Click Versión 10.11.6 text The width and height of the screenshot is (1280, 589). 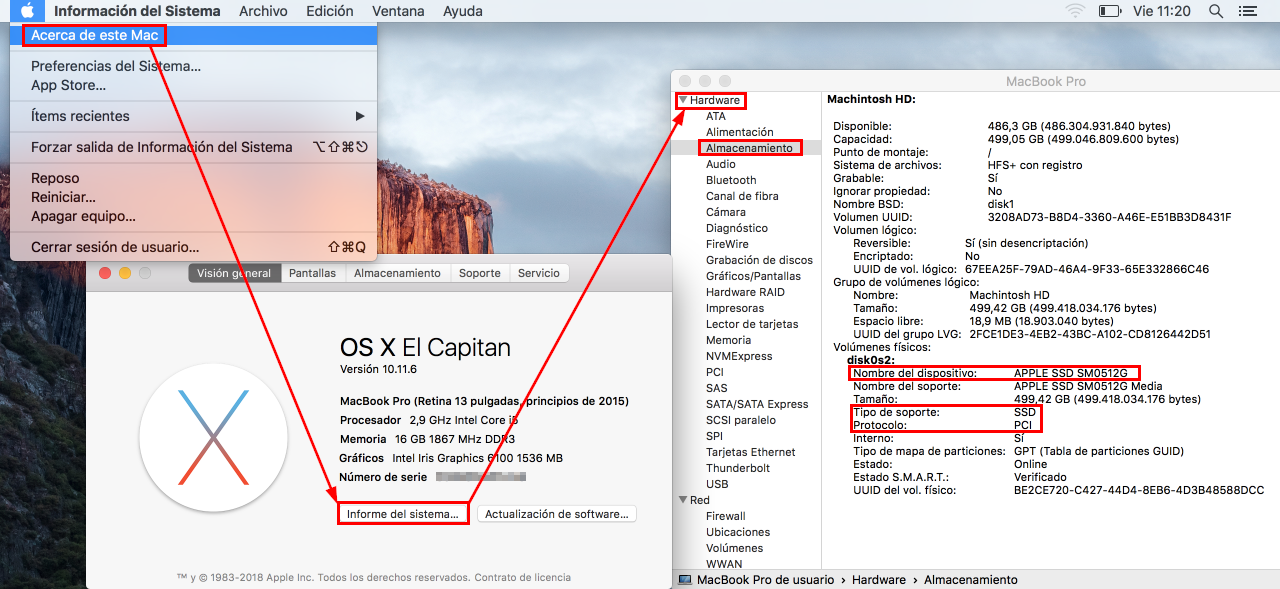pos(376,370)
